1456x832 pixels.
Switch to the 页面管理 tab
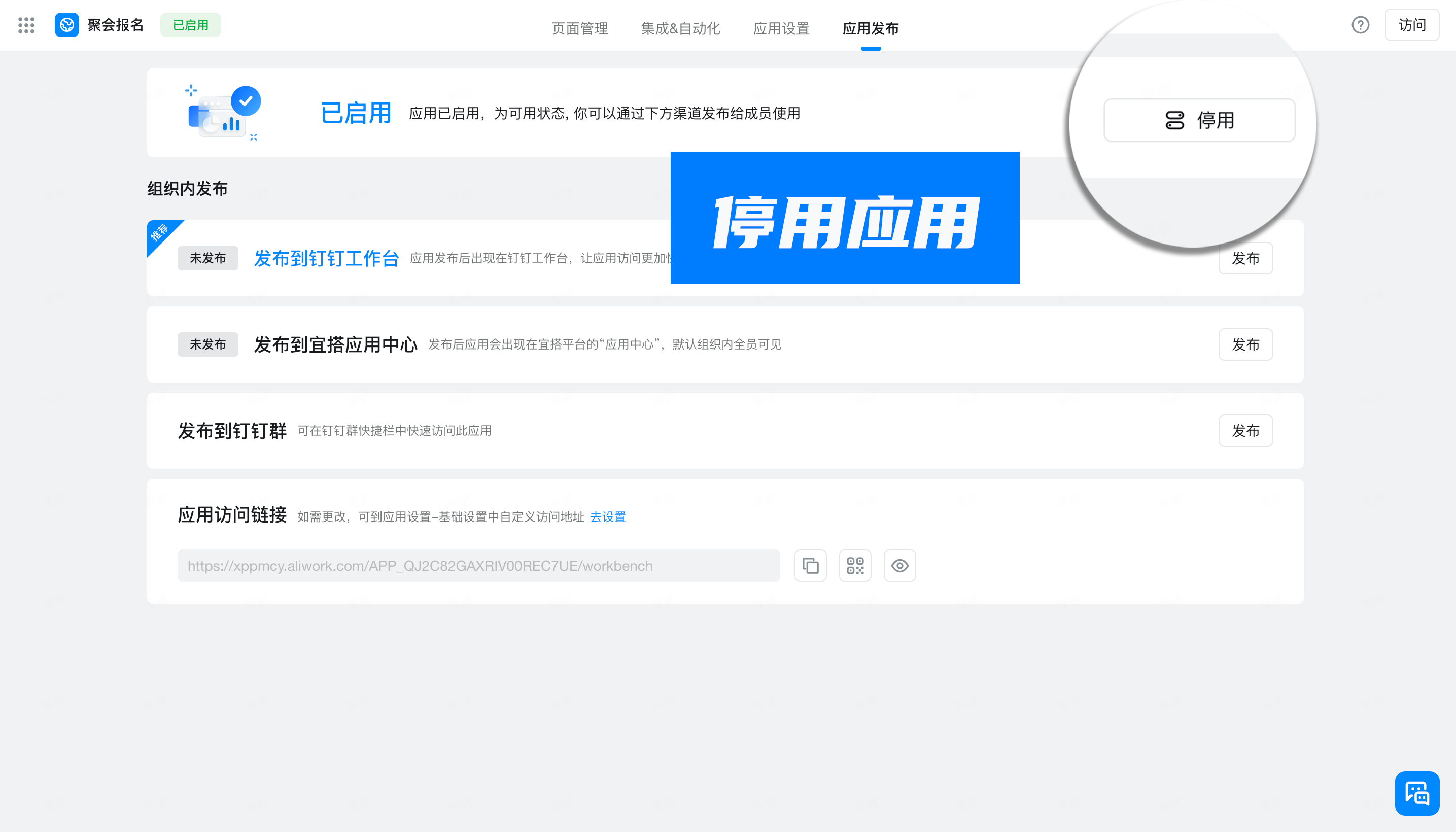[579, 28]
